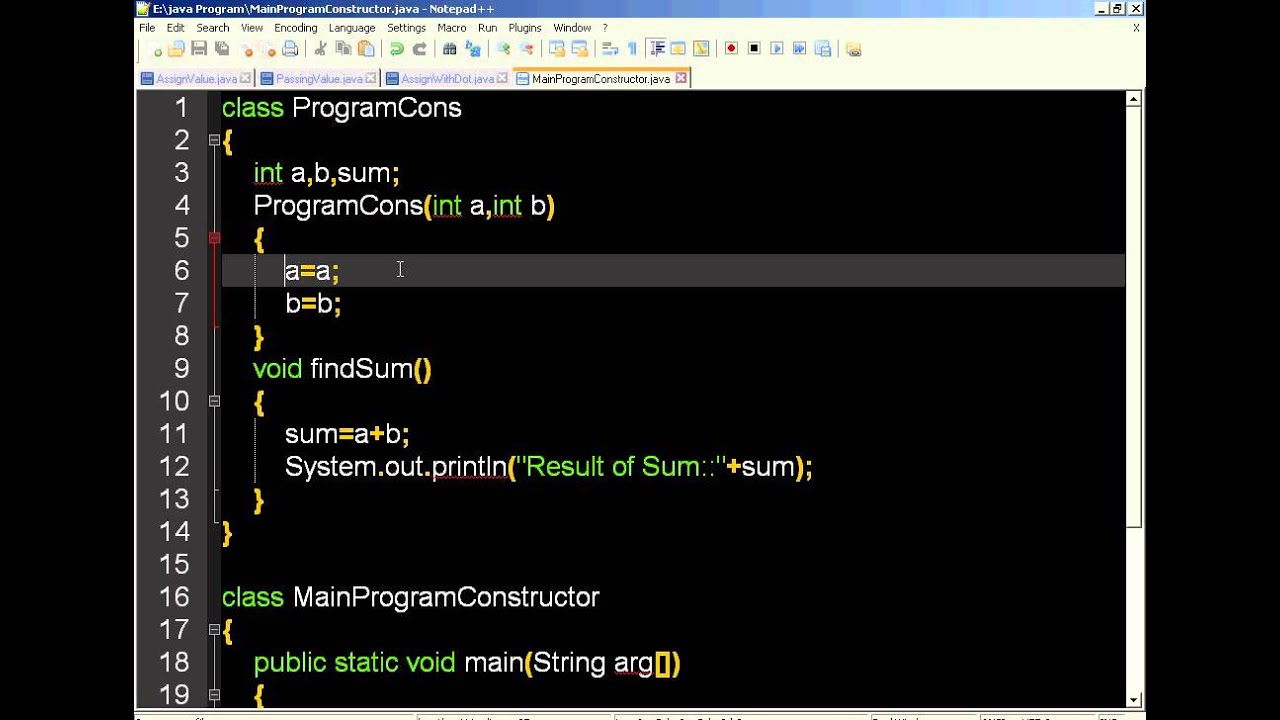Click Run Macro Multiple Times icon
The image size is (1280, 720).
tap(800, 49)
